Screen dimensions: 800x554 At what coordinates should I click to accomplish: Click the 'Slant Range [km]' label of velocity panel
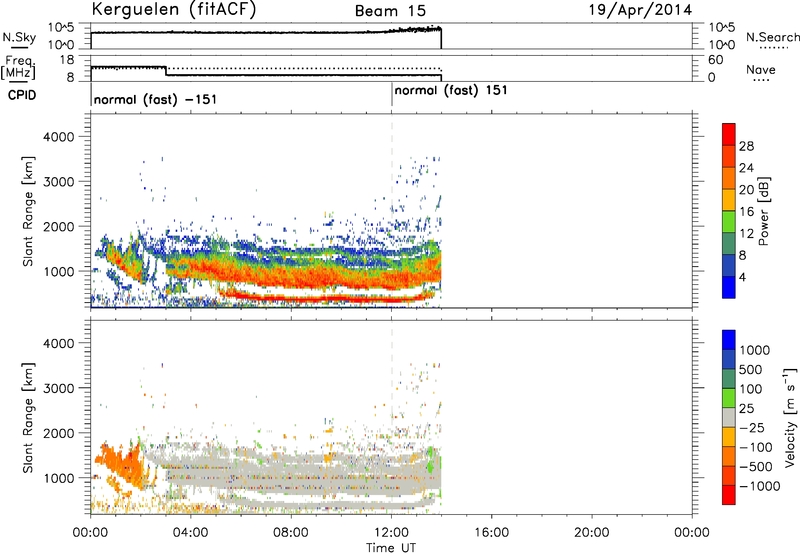coord(28,418)
